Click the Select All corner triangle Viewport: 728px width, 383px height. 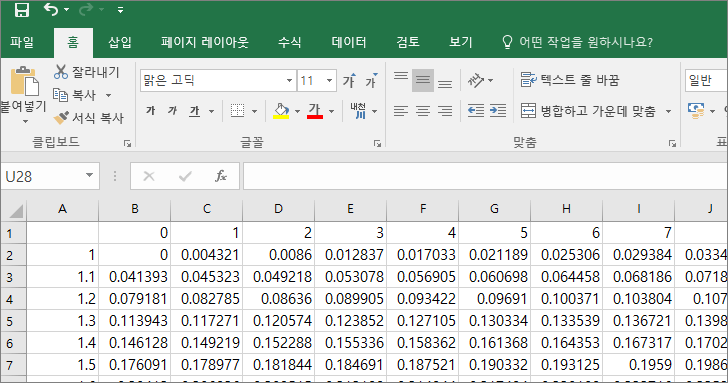pyautogui.click(x=15, y=210)
